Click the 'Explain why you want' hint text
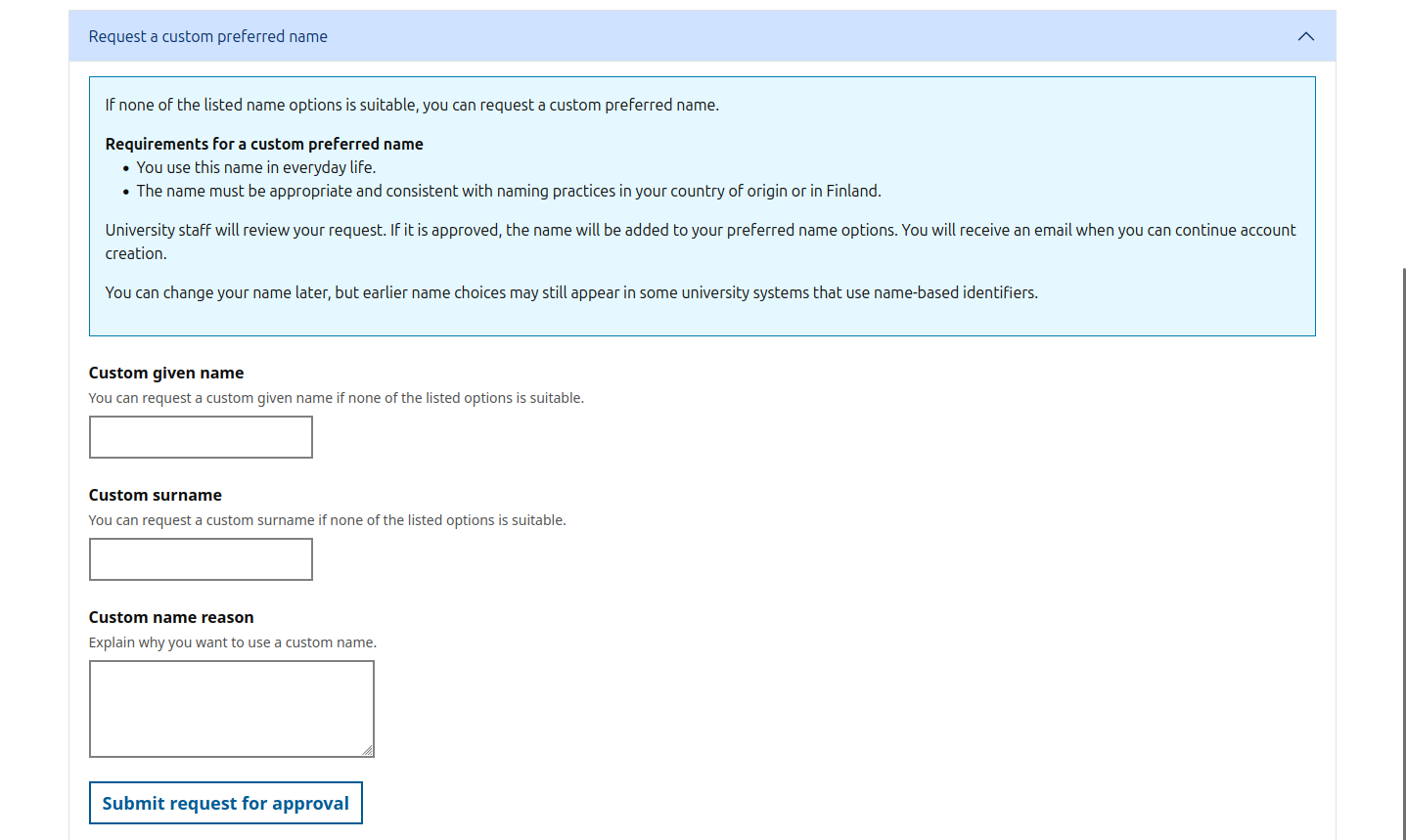1406x840 pixels. click(233, 642)
